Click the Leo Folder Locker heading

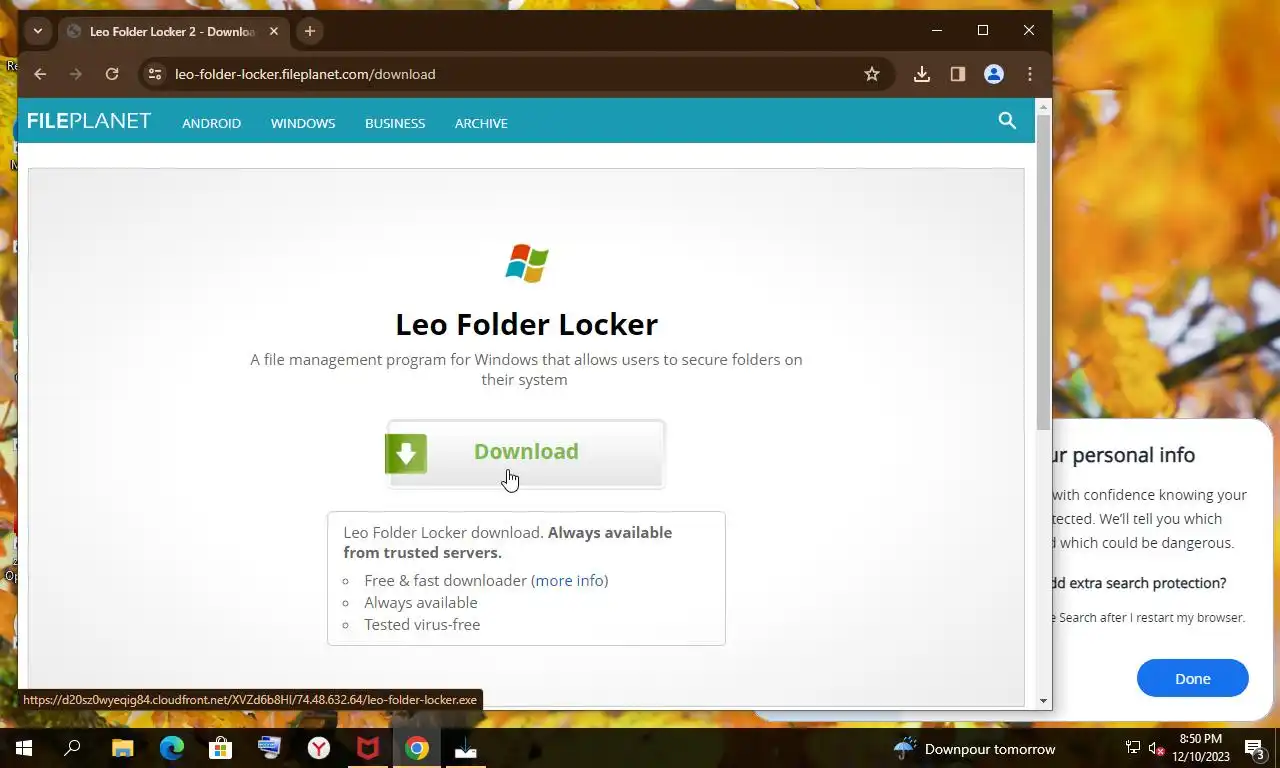click(526, 324)
